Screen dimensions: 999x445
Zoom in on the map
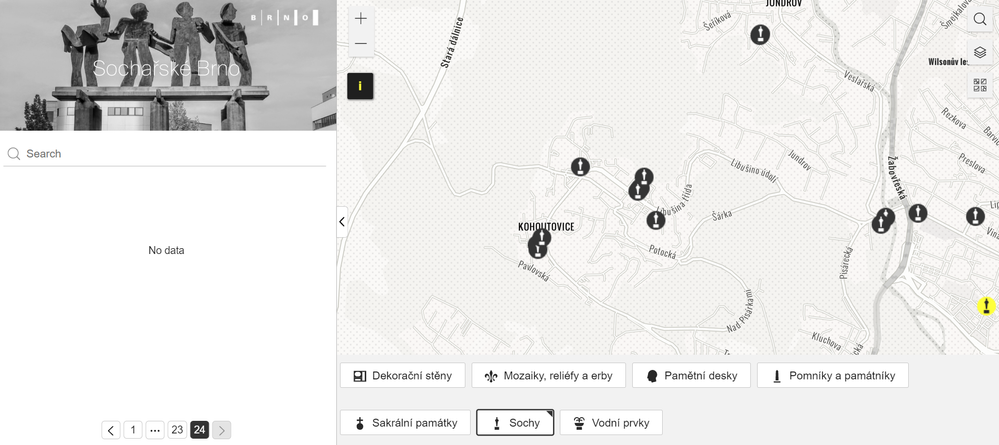tap(360, 18)
